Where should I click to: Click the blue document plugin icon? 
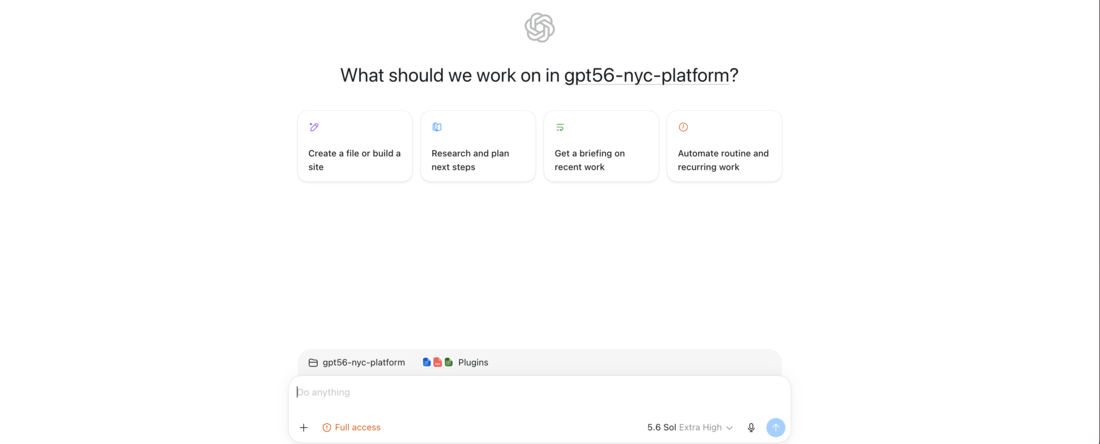(x=427, y=363)
